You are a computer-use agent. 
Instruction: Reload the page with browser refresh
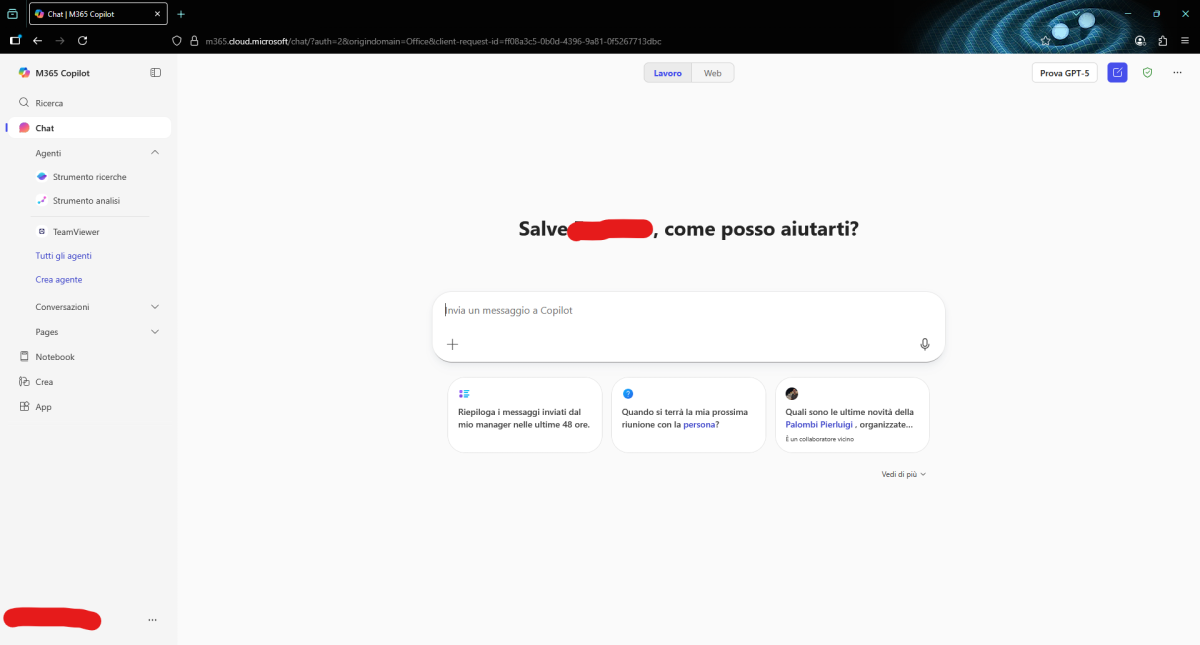pyautogui.click(x=83, y=41)
